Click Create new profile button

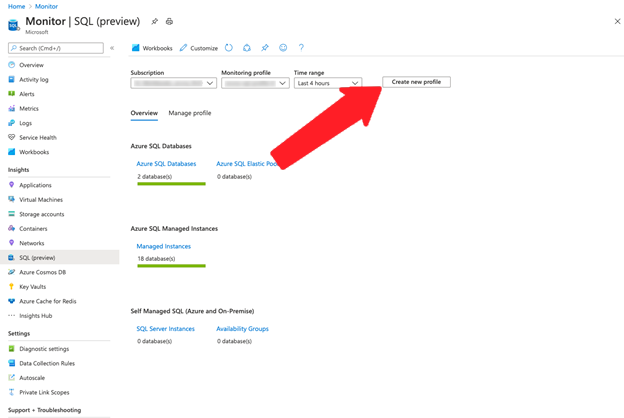416,82
